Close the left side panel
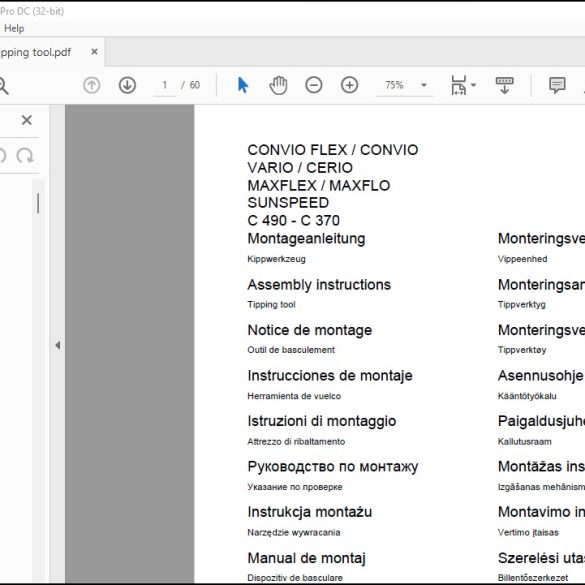 [26, 120]
